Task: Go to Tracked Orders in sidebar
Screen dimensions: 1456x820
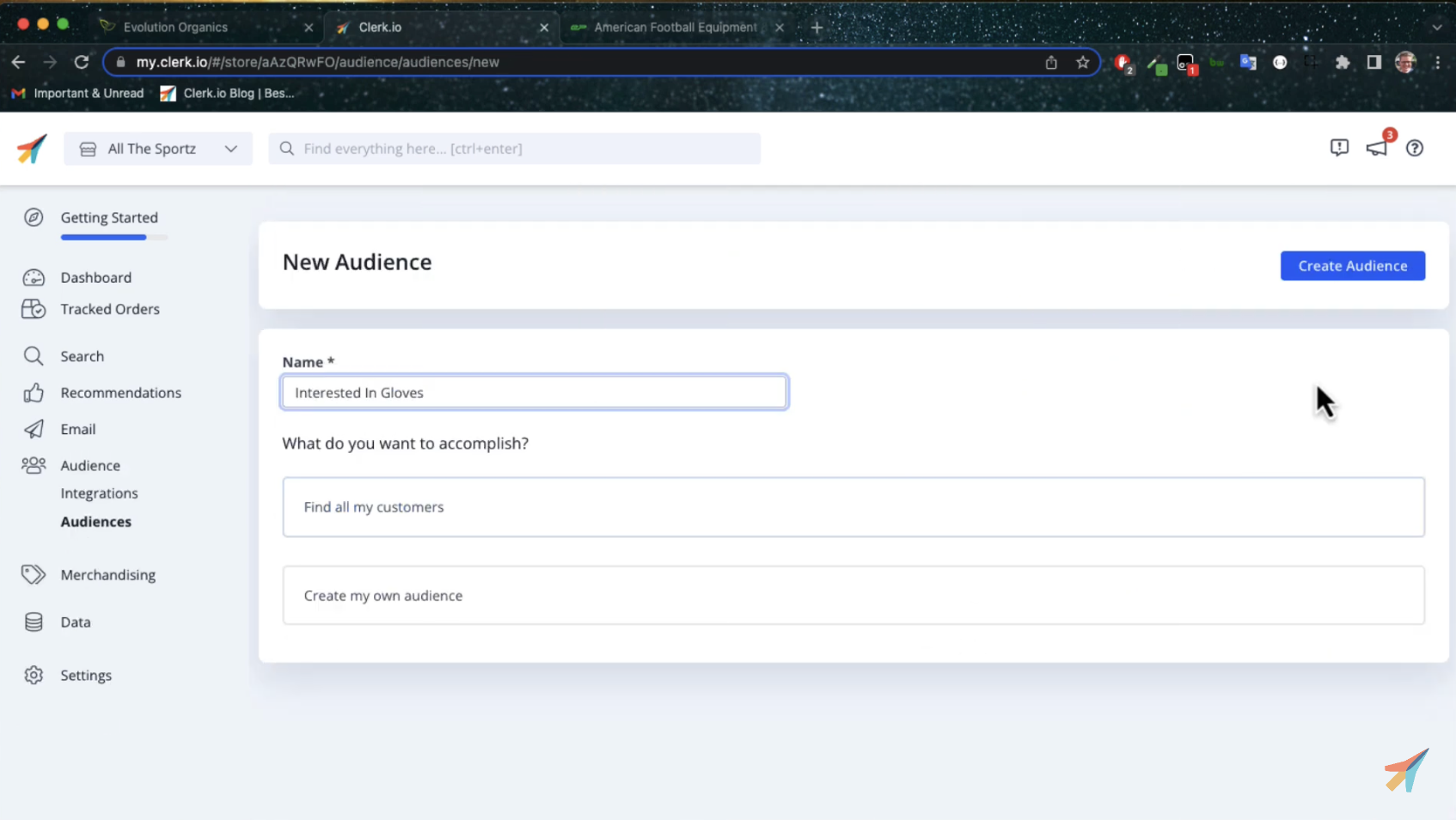Action: (x=109, y=309)
